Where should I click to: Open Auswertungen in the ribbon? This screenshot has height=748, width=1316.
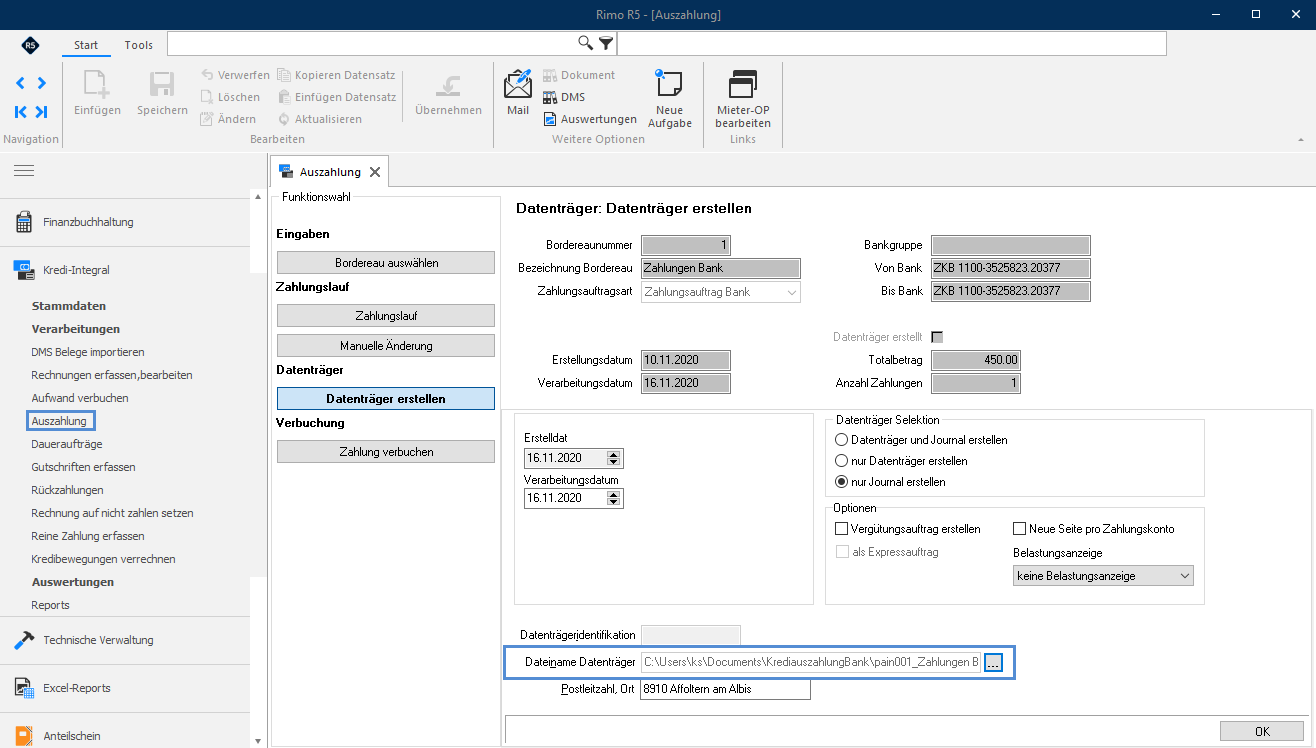pyautogui.click(x=590, y=119)
